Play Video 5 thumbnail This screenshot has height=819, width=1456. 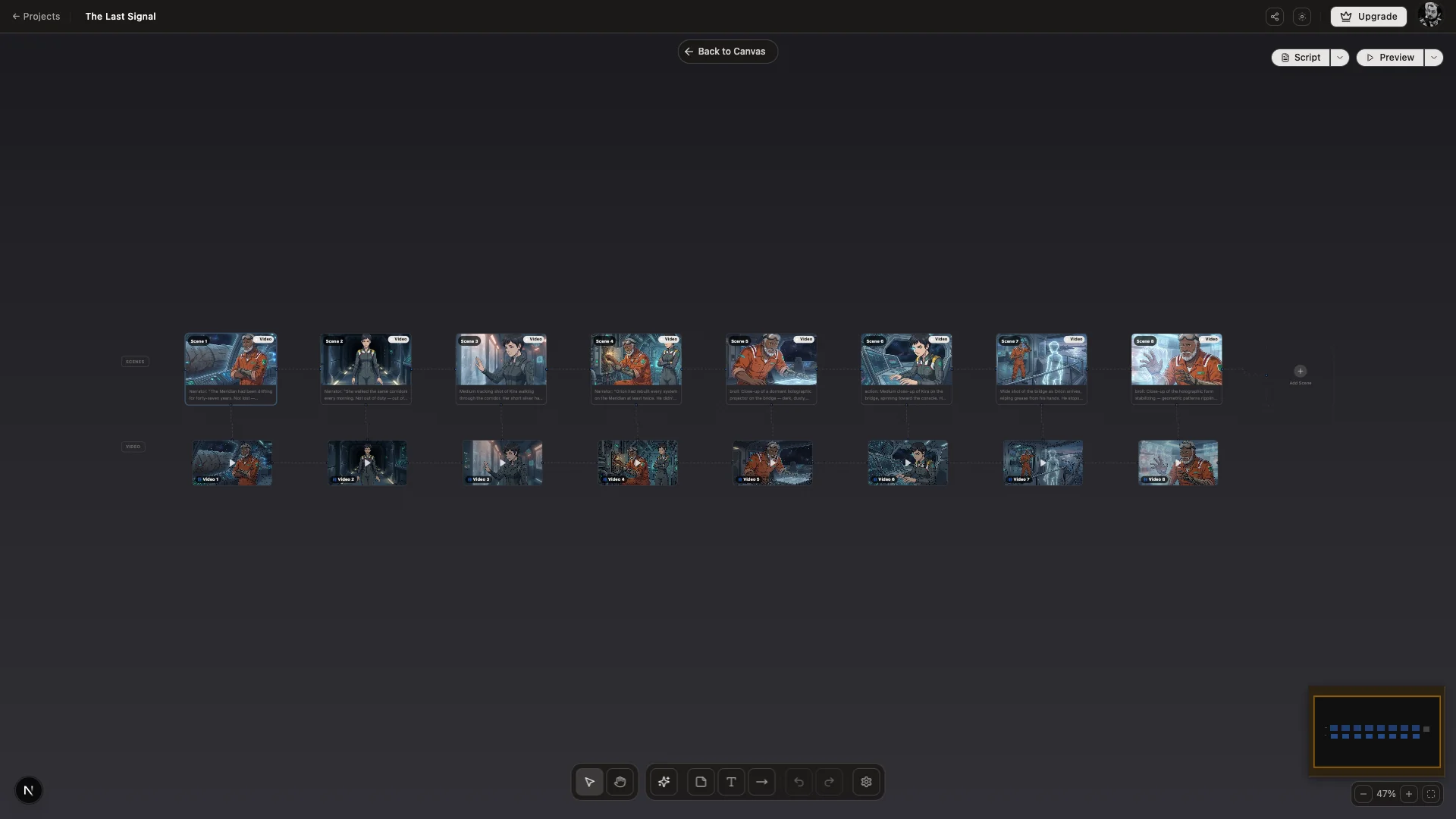[773, 463]
